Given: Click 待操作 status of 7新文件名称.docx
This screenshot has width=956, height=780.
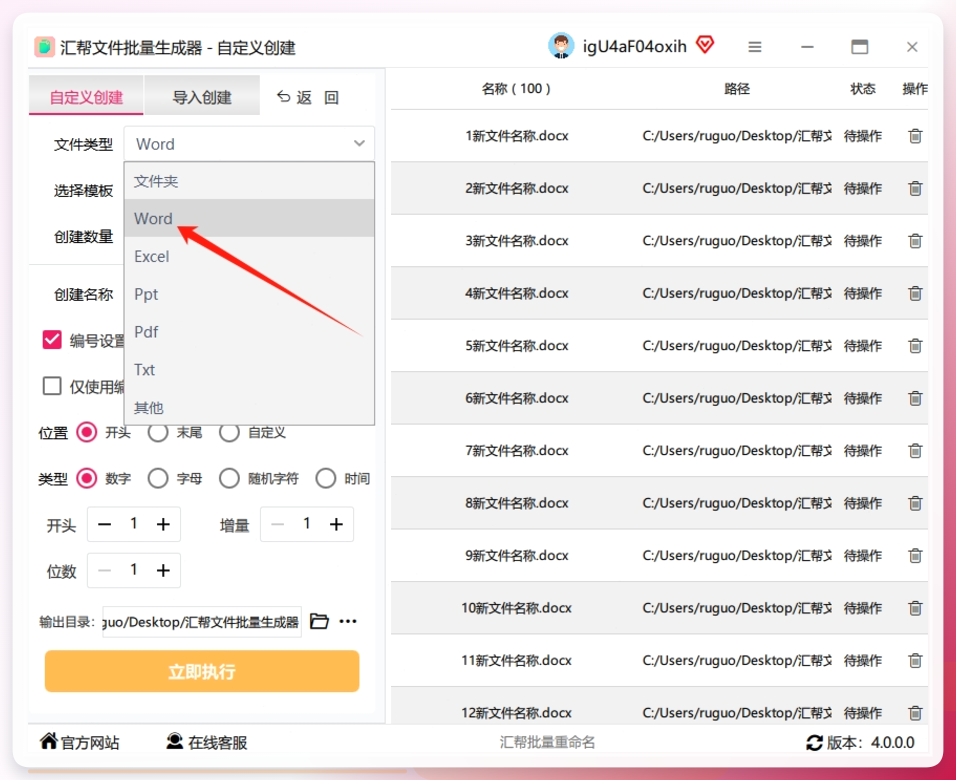Looking at the screenshot, I should [x=863, y=451].
